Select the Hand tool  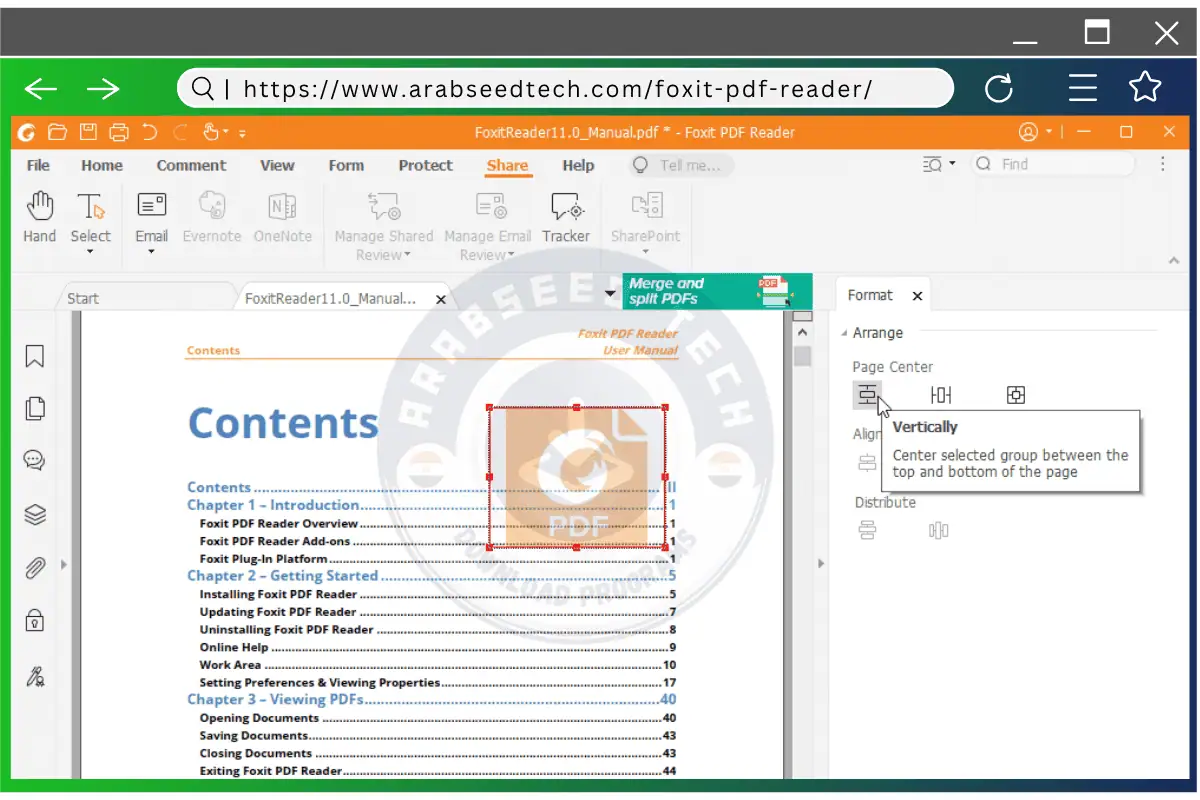[x=40, y=216]
